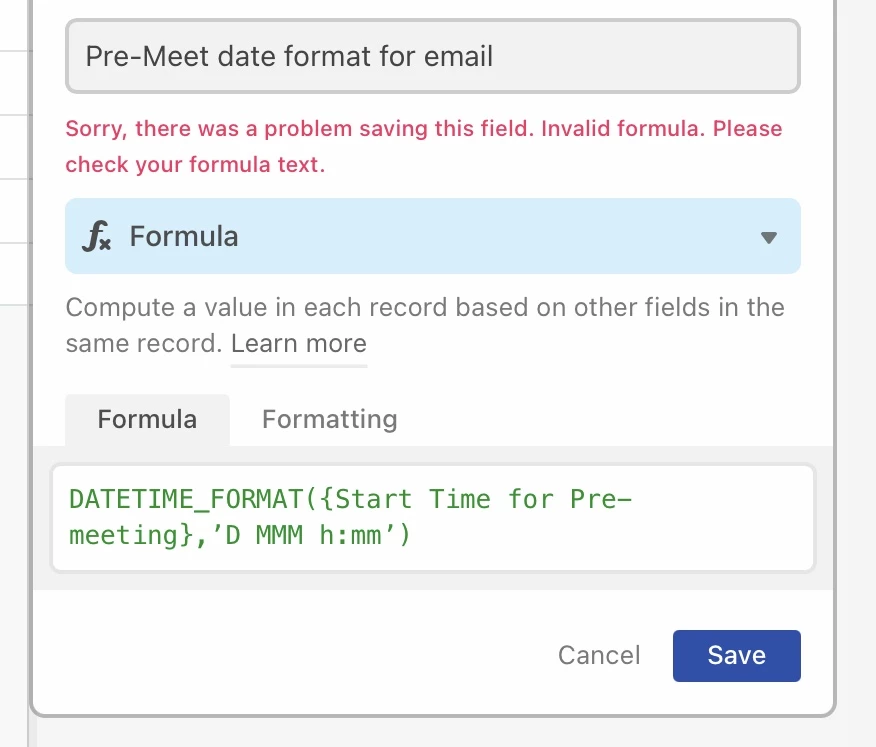Click the {Start Time for Pre- field reference
Viewport: 876px width, 747px height.
point(476,499)
